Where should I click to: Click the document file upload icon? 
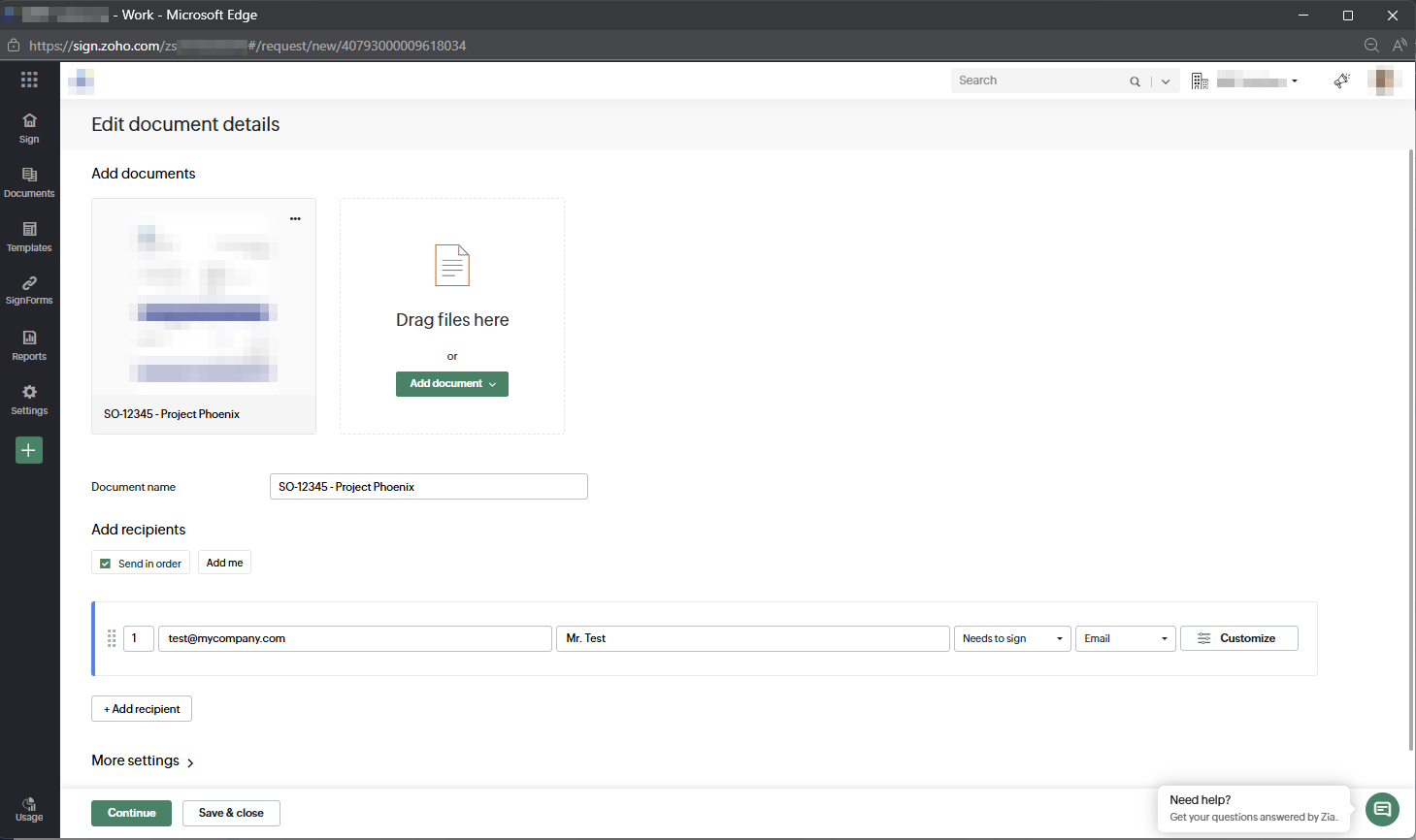point(452,266)
